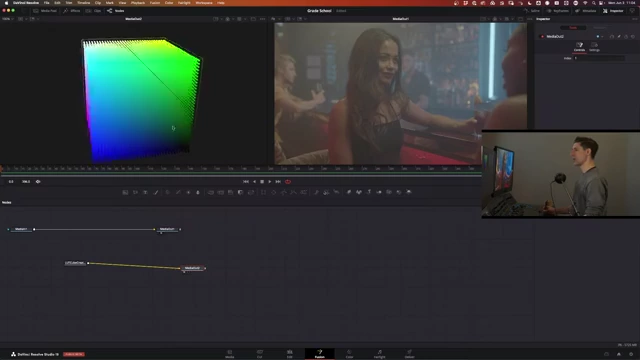Add a pRender particle node from toolbar

336,192
